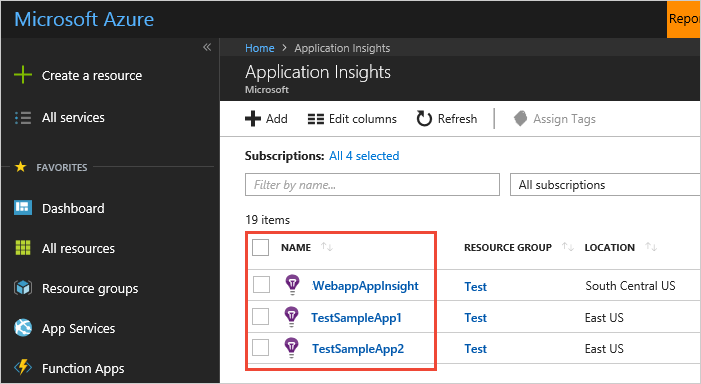
Task: Open Create a resource in sidebar
Action: coord(92,76)
